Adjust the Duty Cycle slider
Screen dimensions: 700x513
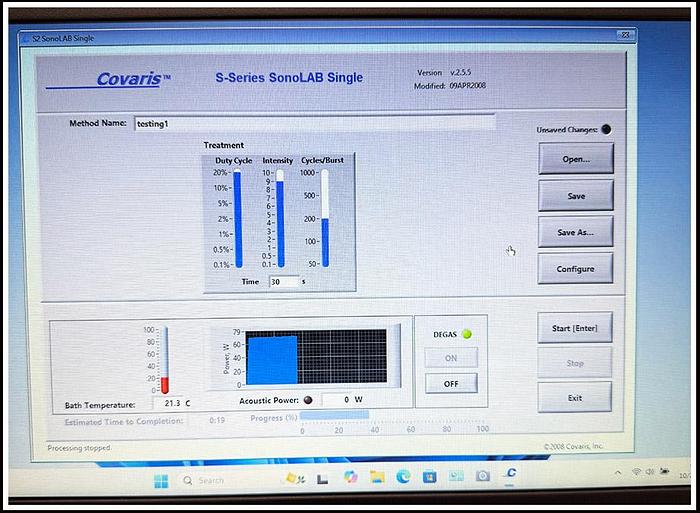238,219
